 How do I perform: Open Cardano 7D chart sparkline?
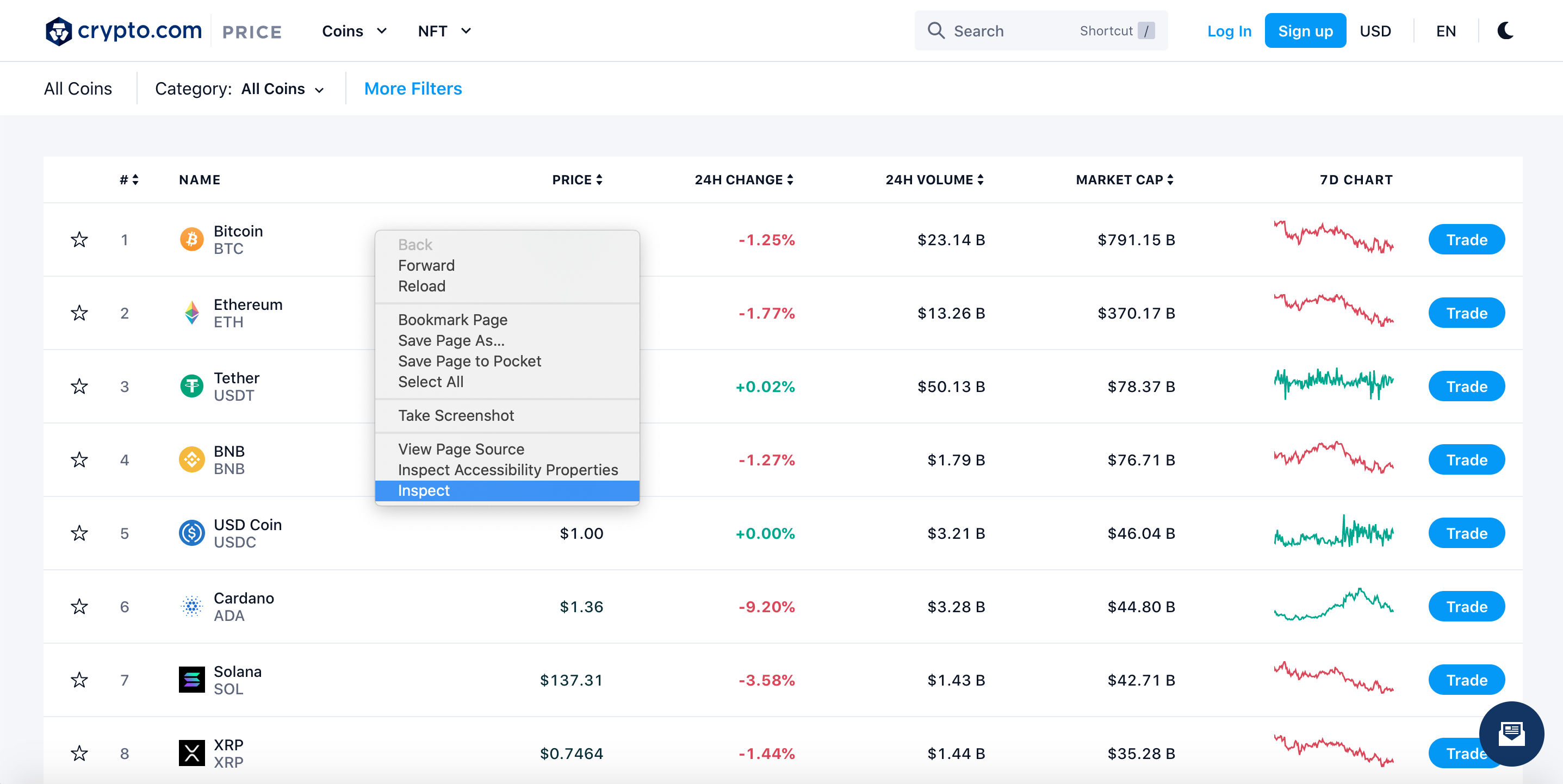tap(1333, 605)
